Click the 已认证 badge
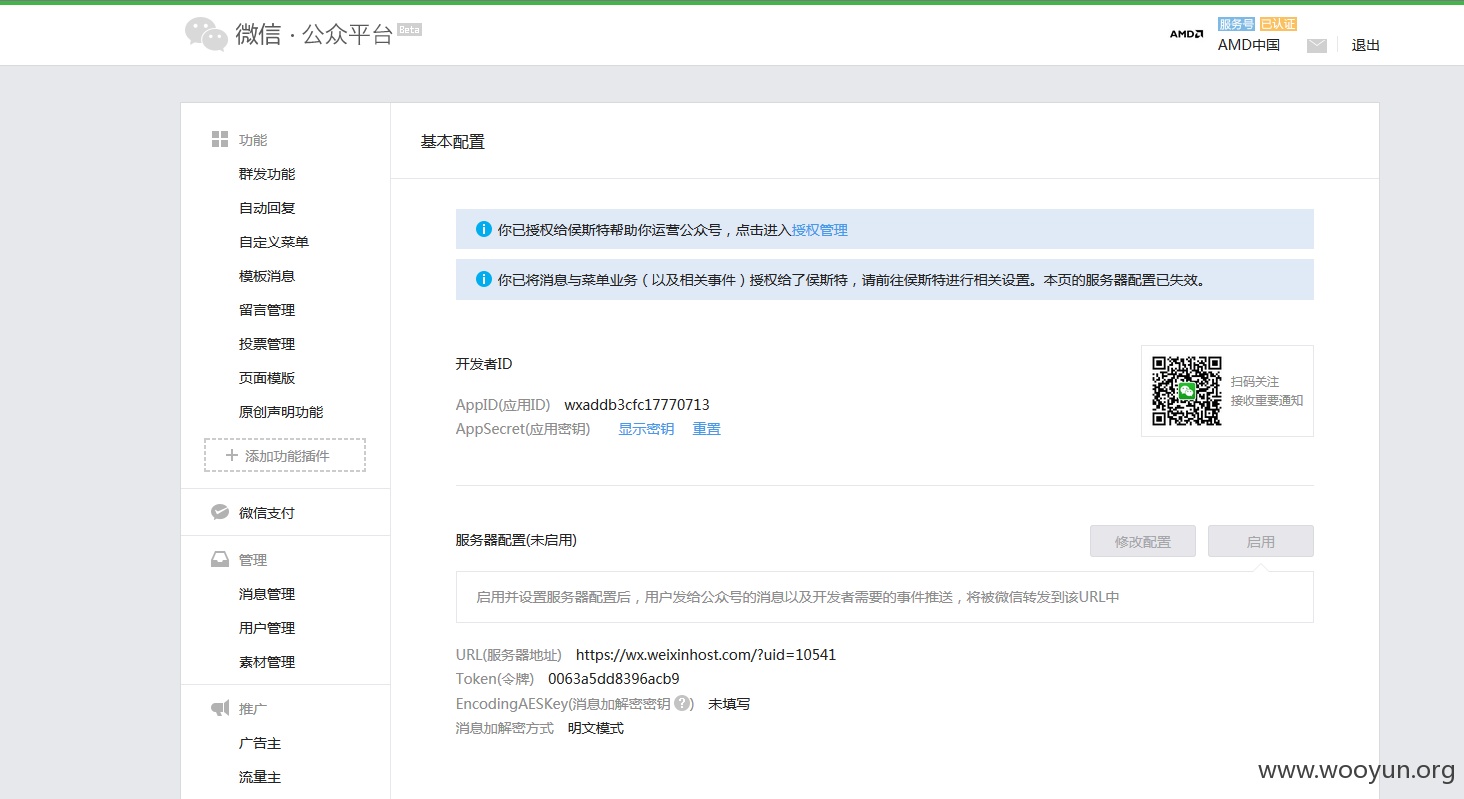 click(1278, 24)
